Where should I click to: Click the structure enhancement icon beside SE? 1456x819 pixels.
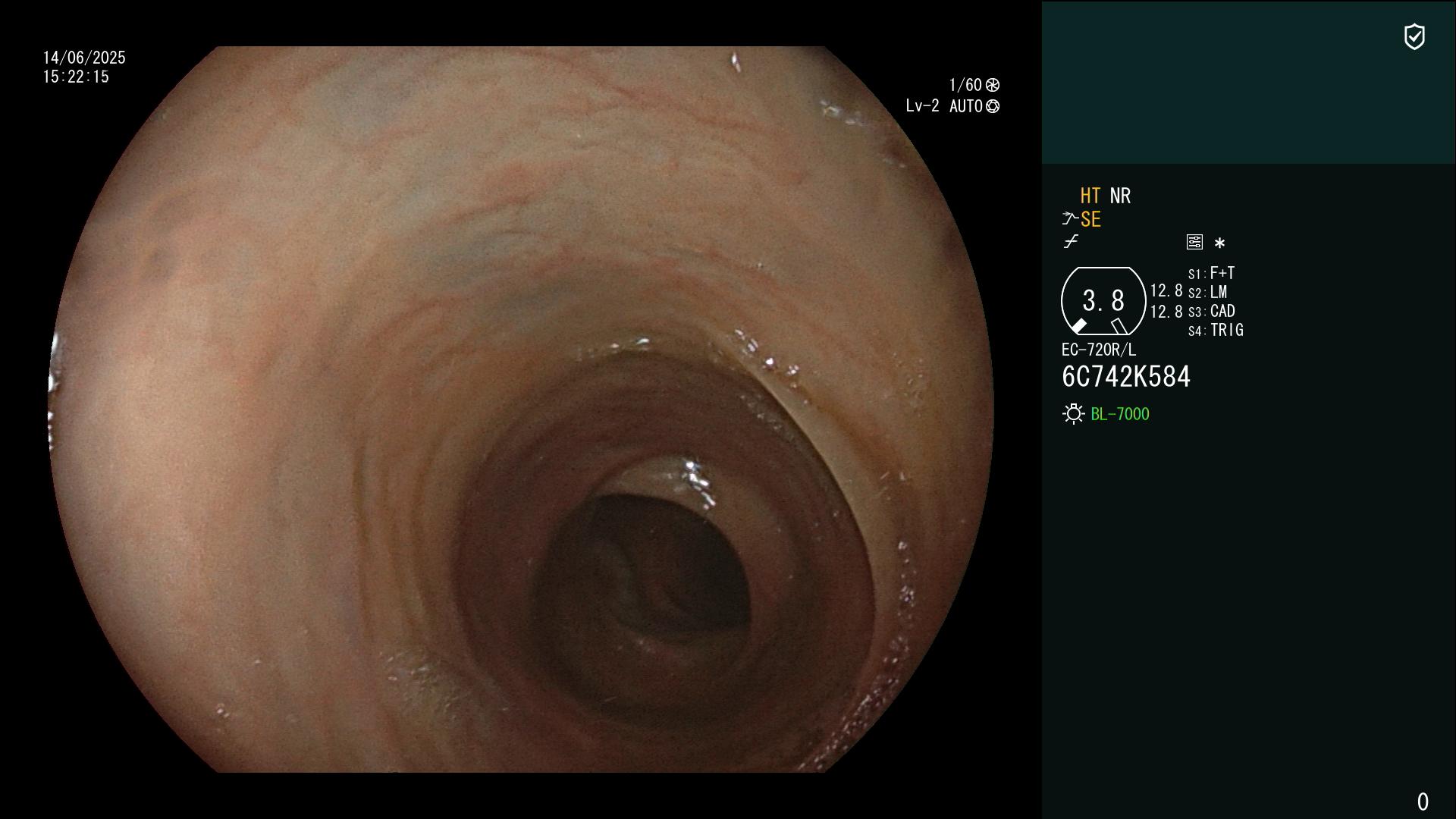point(1070,219)
